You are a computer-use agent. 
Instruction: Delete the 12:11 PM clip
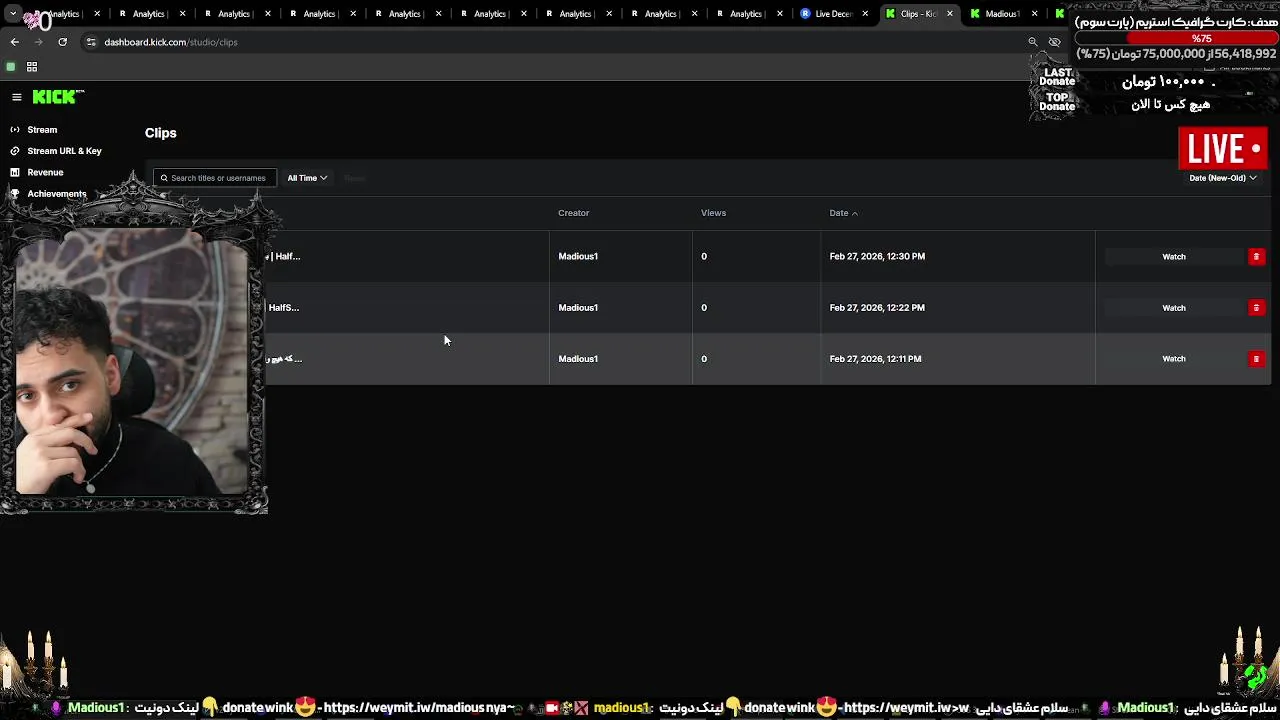(x=1256, y=359)
